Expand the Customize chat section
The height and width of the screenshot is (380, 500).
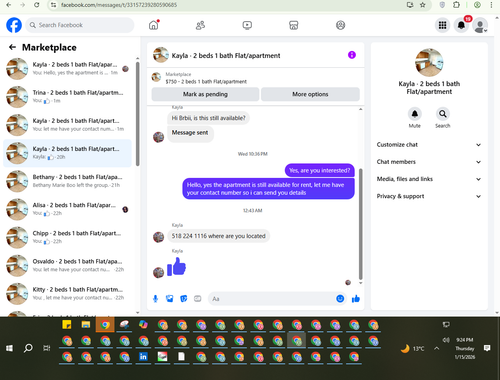click(x=429, y=145)
